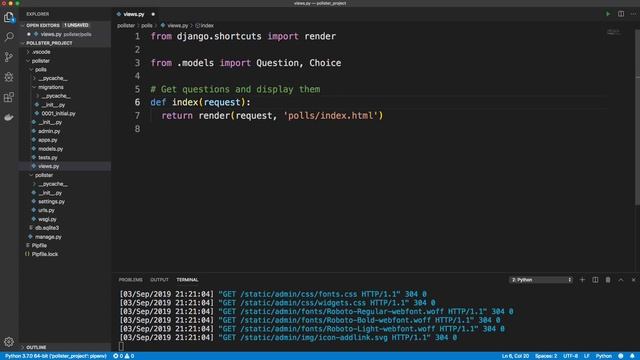640x360 pixels.
Task: Maximize the terminal panel with up chevron
Action: (621, 280)
